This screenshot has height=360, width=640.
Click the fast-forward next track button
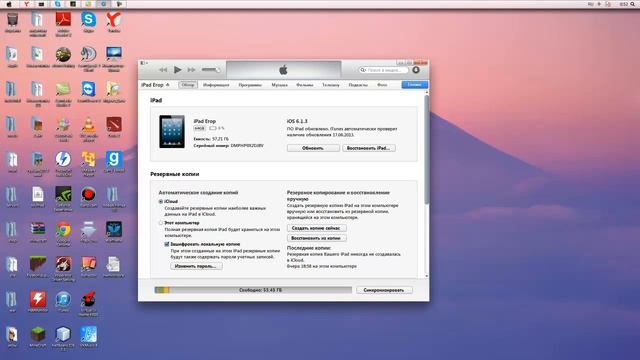[x=191, y=70]
